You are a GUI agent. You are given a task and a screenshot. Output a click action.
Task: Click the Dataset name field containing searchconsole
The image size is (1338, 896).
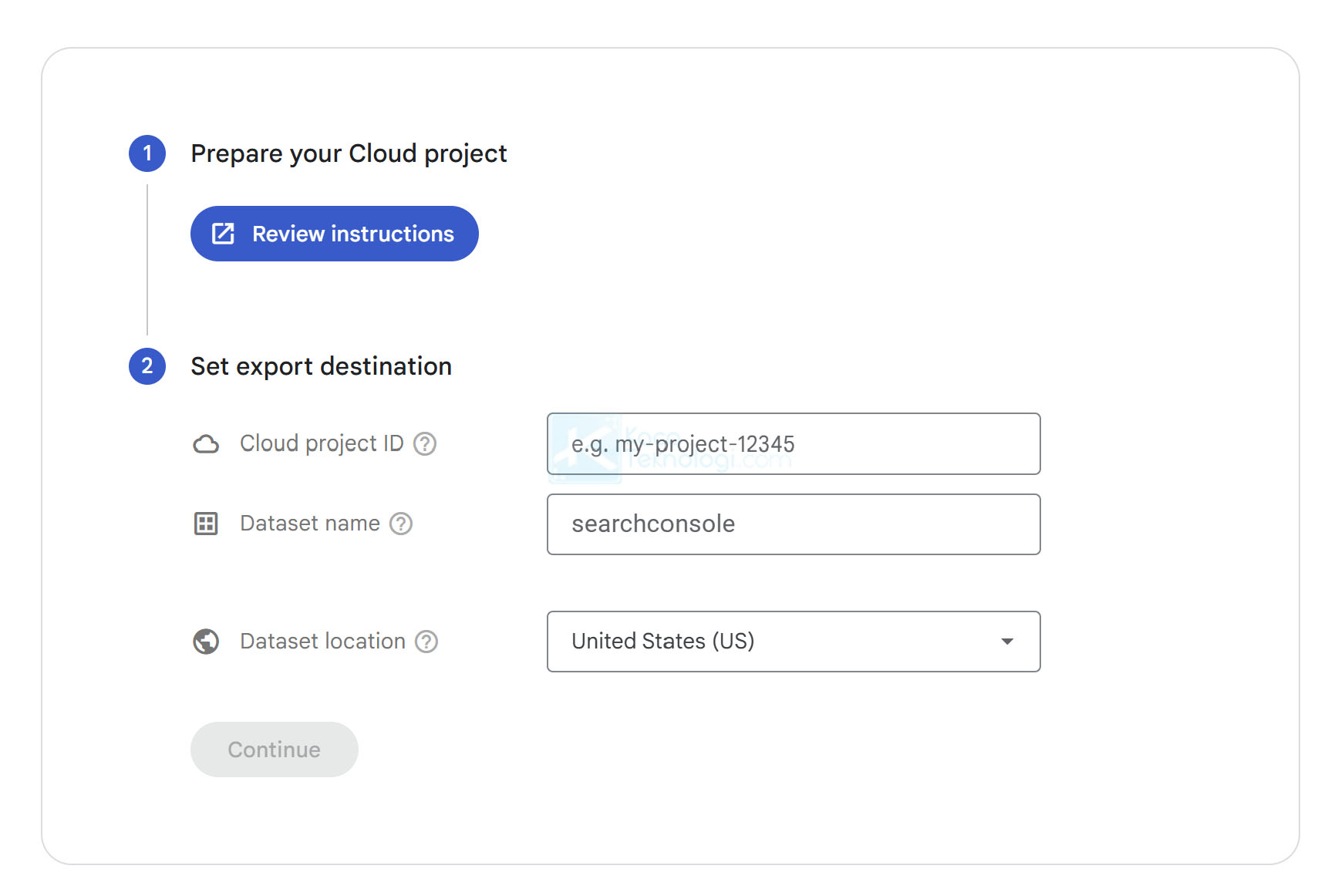[793, 524]
